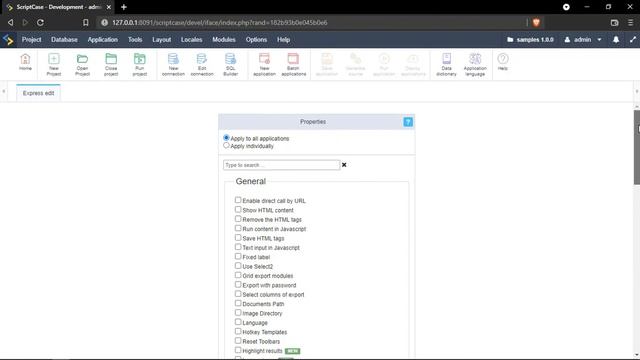Check Highlight results option
Viewport: 640px width, 360px height.
pyautogui.click(x=238, y=350)
